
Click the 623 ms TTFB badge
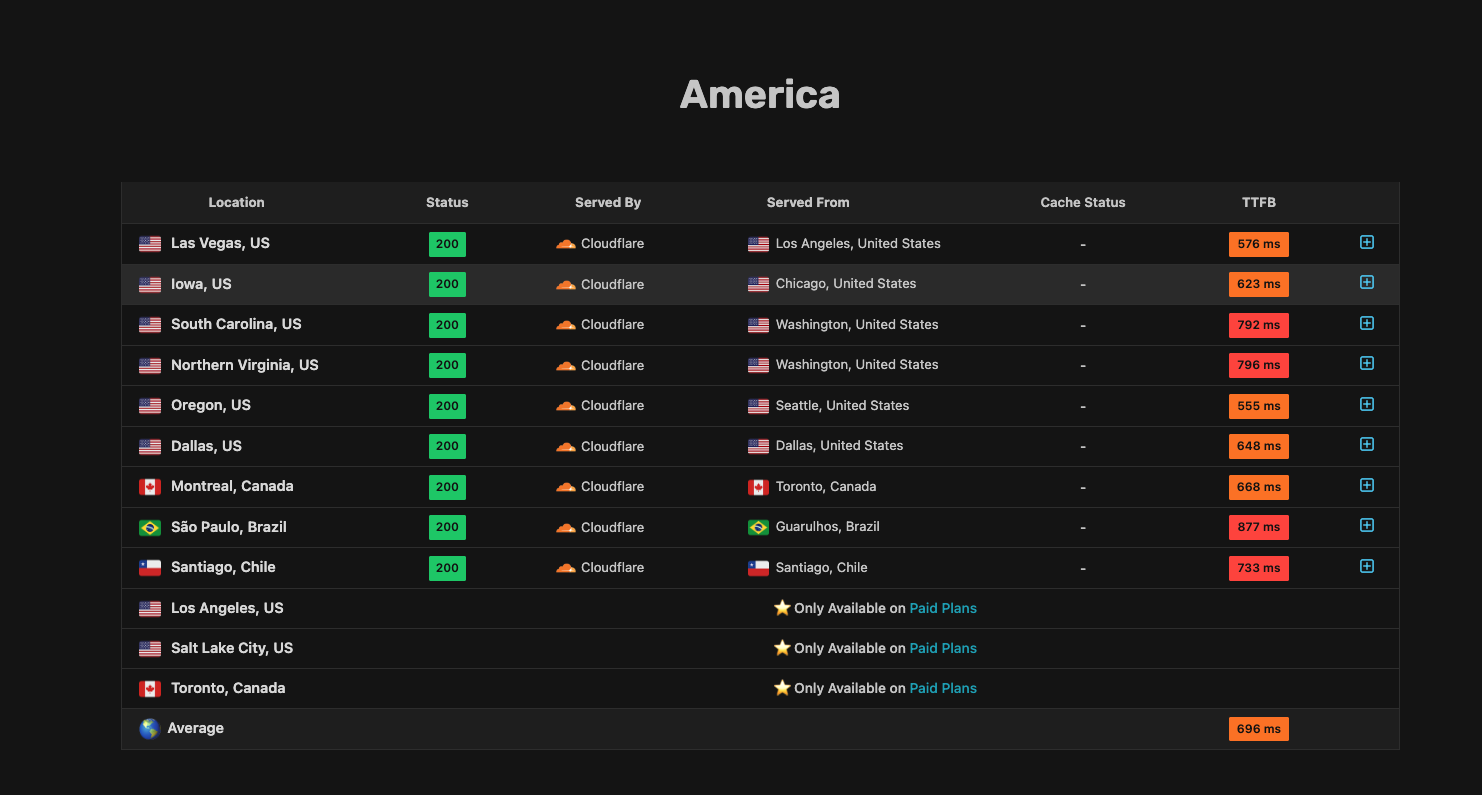pyautogui.click(x=1259, y=285)
